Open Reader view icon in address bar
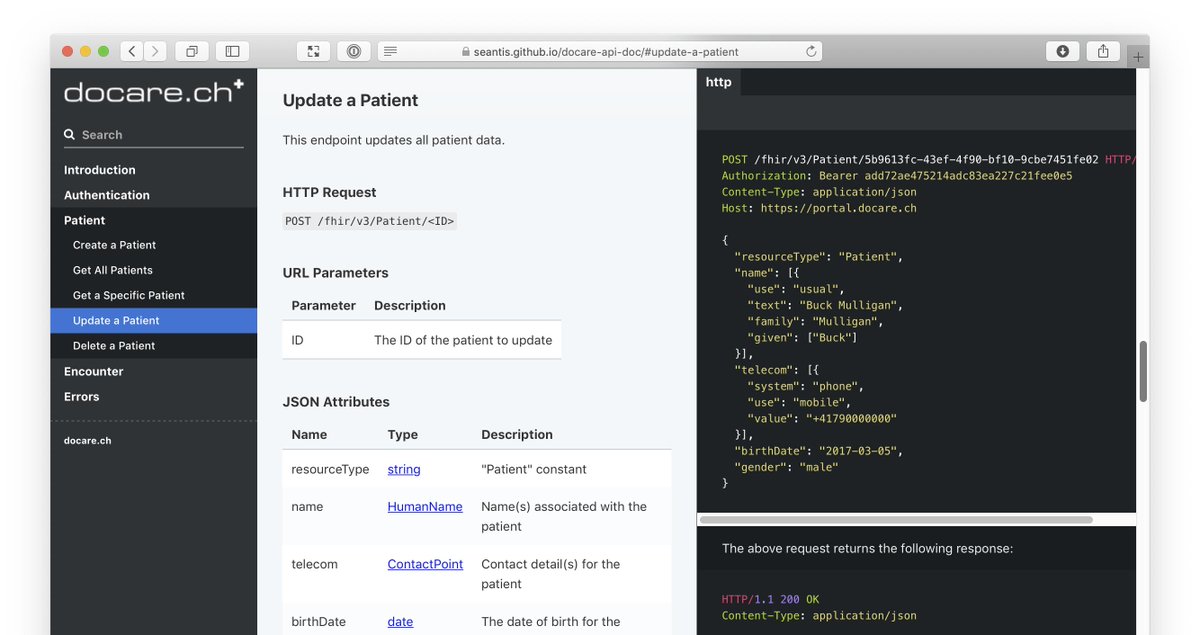1200x635 pixels. click(x=390, y=51)
